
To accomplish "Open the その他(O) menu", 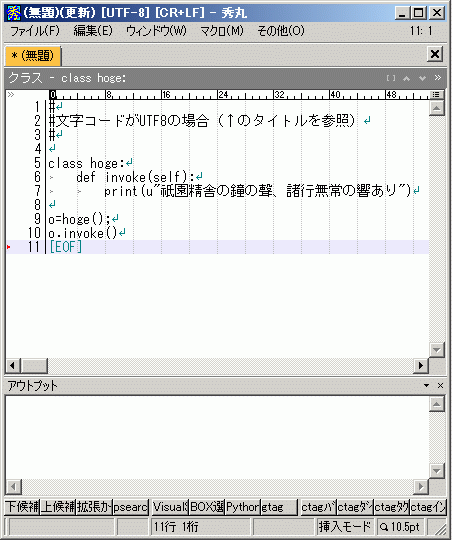I will click(281, 31).
